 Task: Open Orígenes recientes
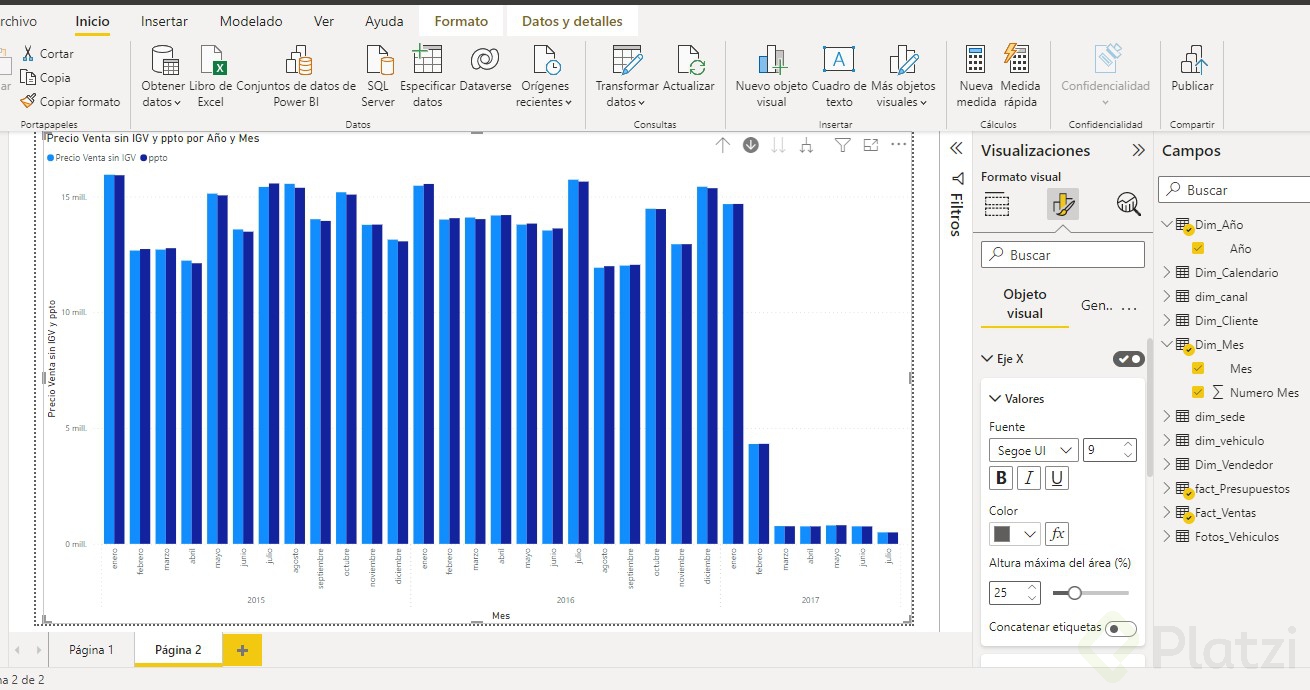pyautogui.click(x=545, y=76)
